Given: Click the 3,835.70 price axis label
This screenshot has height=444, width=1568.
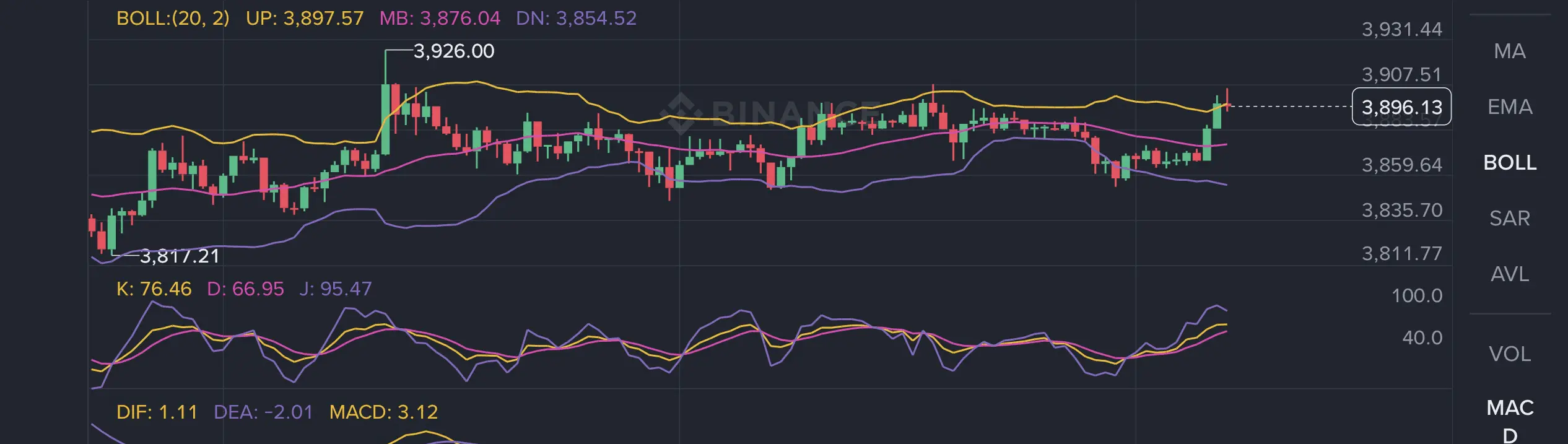Looking at the screenshot, I should tap(1401, 210).
